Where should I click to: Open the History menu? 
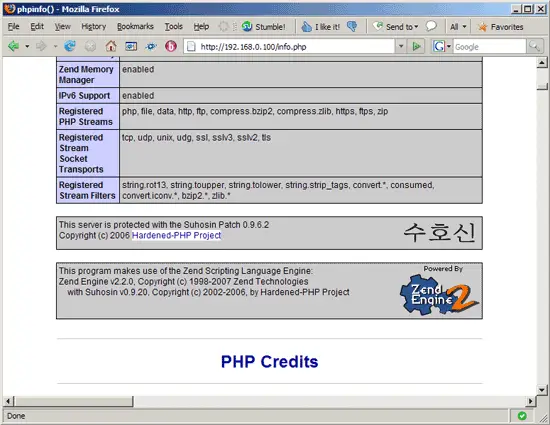click(x=94, y=27)
